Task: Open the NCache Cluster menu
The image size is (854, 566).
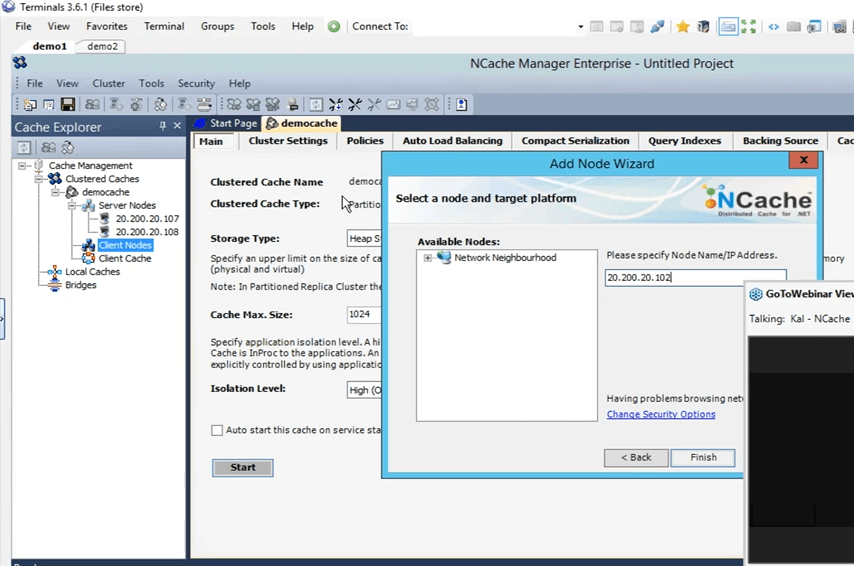Action: pyautogui.click(x=108, y=83)
